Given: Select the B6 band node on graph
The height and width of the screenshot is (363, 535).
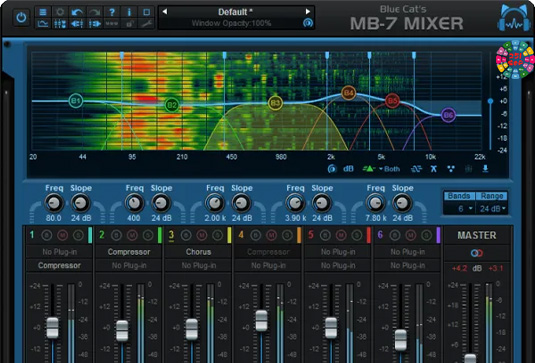Looking at the screenshot, I should 448,115.
